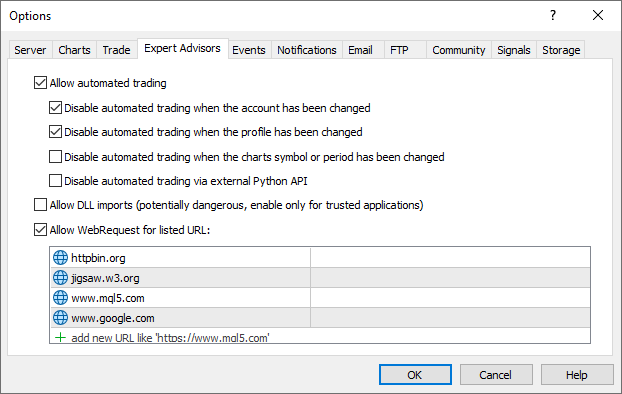Click the globe icon next to httpbin.org
Image resolution: width=622 pixels, height=394 pixels.
pyautogui.click(x=60, y=258)
